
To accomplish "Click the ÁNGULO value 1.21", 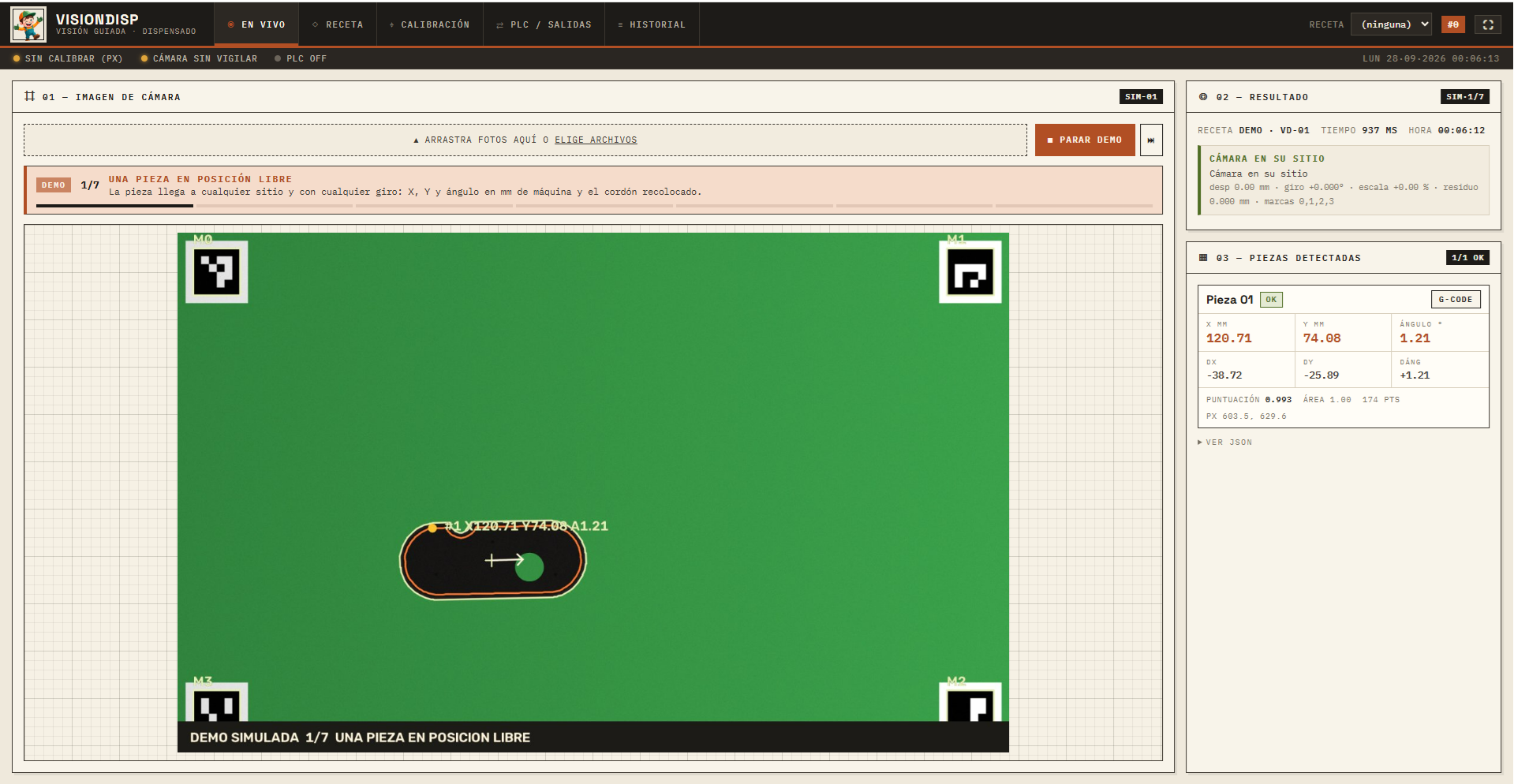I will (1415, 338).
